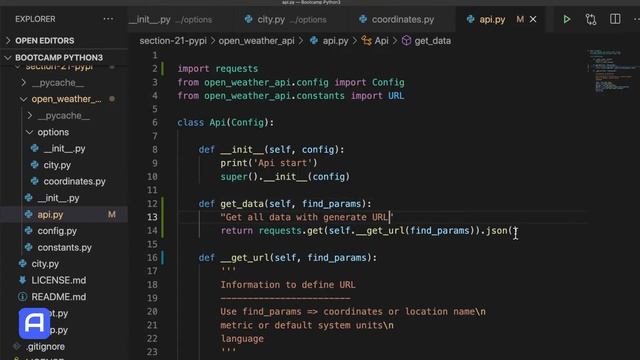Viewport: 640px width, 360px height.
Task: Open .gitignore file
Action: coord(45,347)
